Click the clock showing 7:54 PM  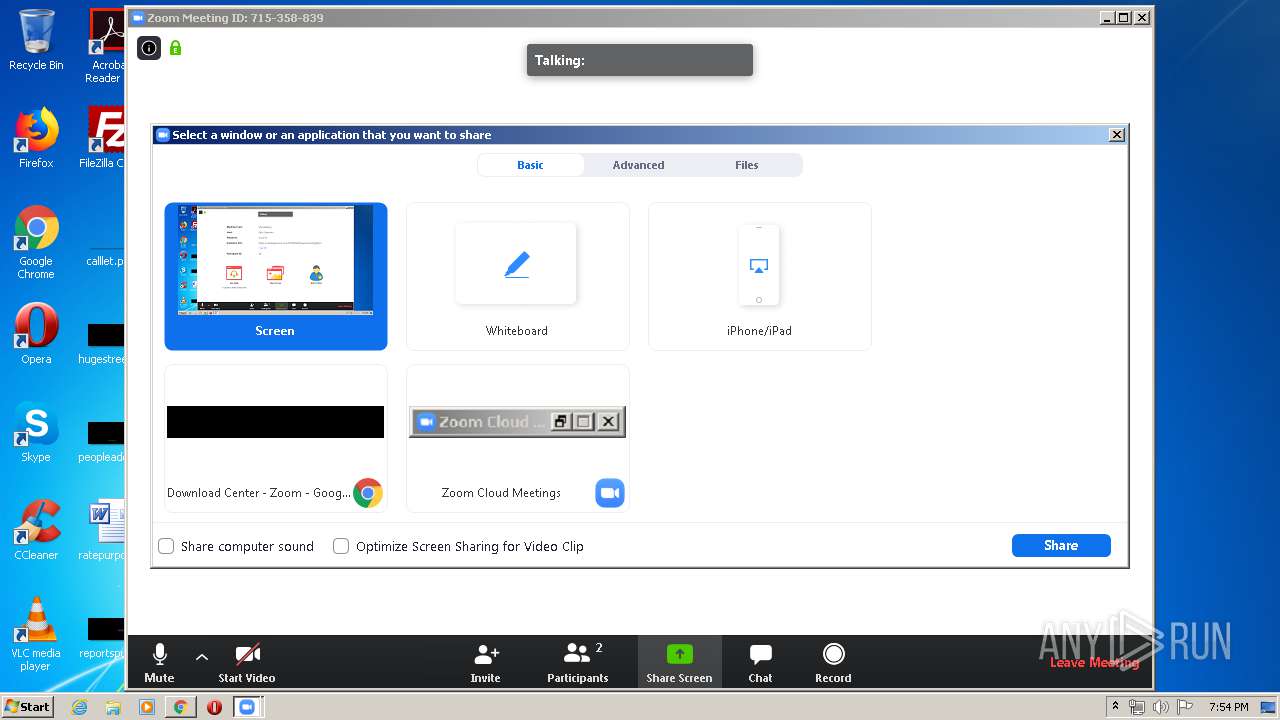pos(1227,707)
